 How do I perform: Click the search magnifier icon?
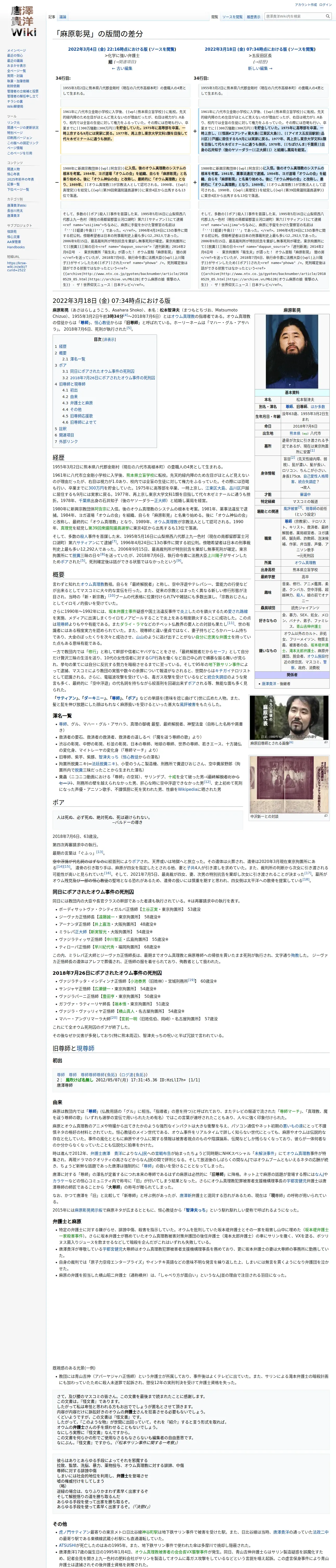[x=327, y=16]
